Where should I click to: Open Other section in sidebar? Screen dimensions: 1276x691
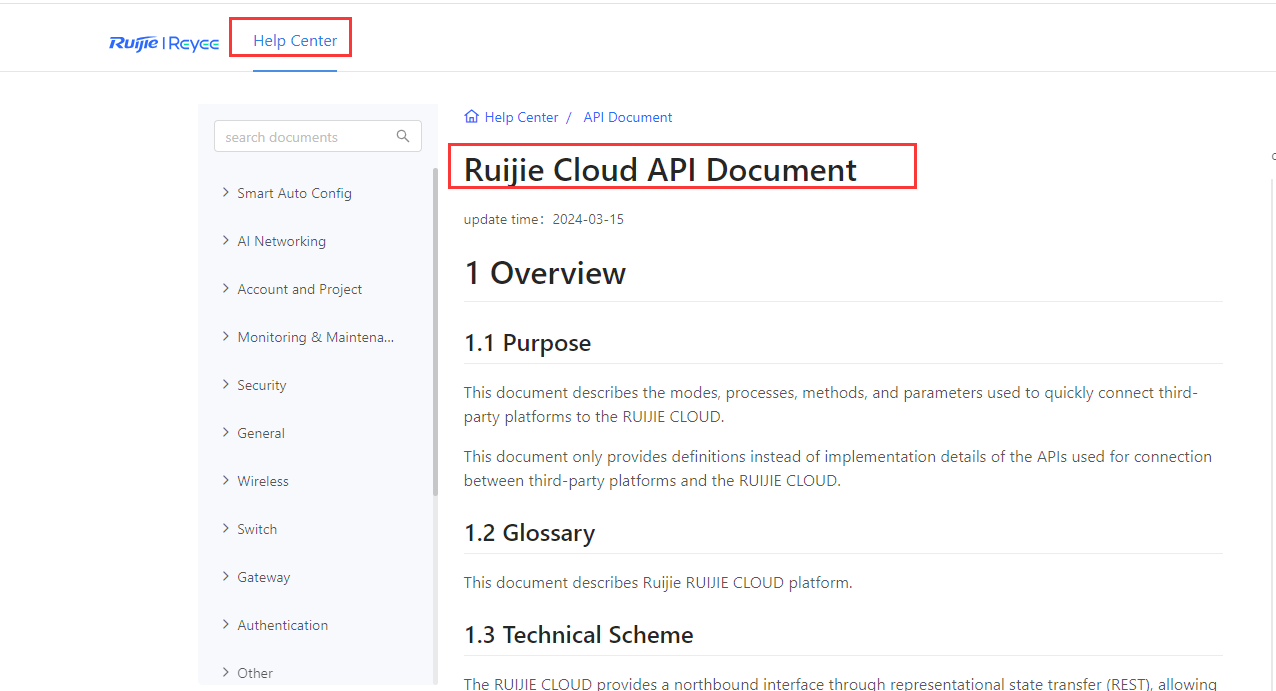tap(255, 673)
